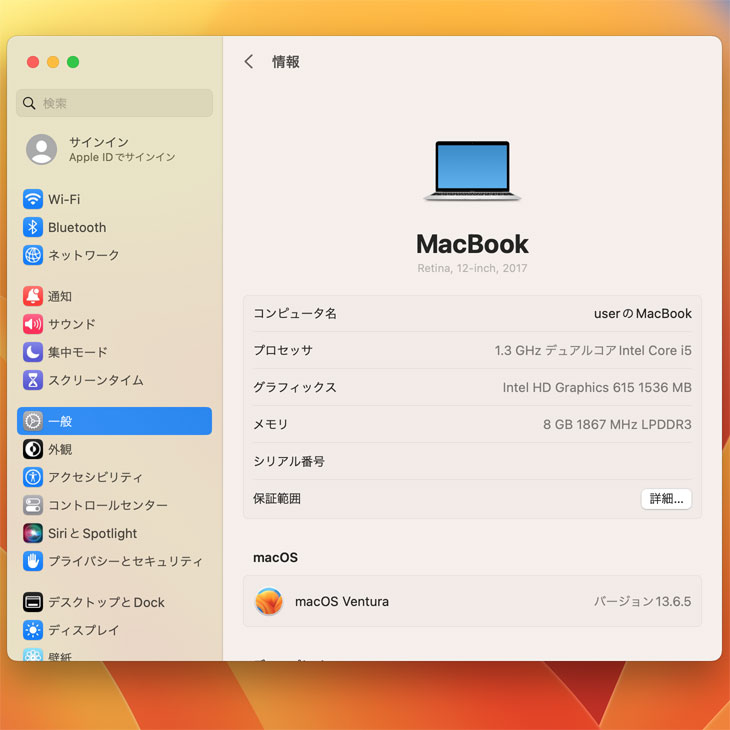Click the user avatar icon for sign-in

point(41,149)
